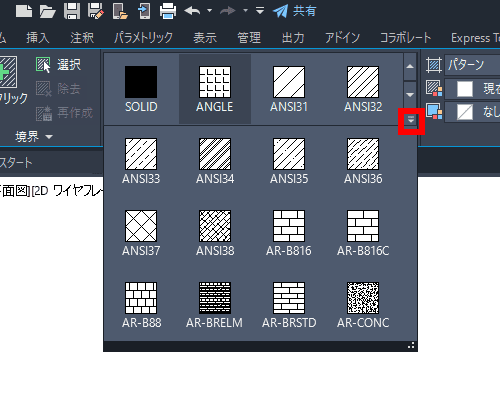Click the Plot printer icon
The width and height of the screenshot is (500, 394).
168,11
